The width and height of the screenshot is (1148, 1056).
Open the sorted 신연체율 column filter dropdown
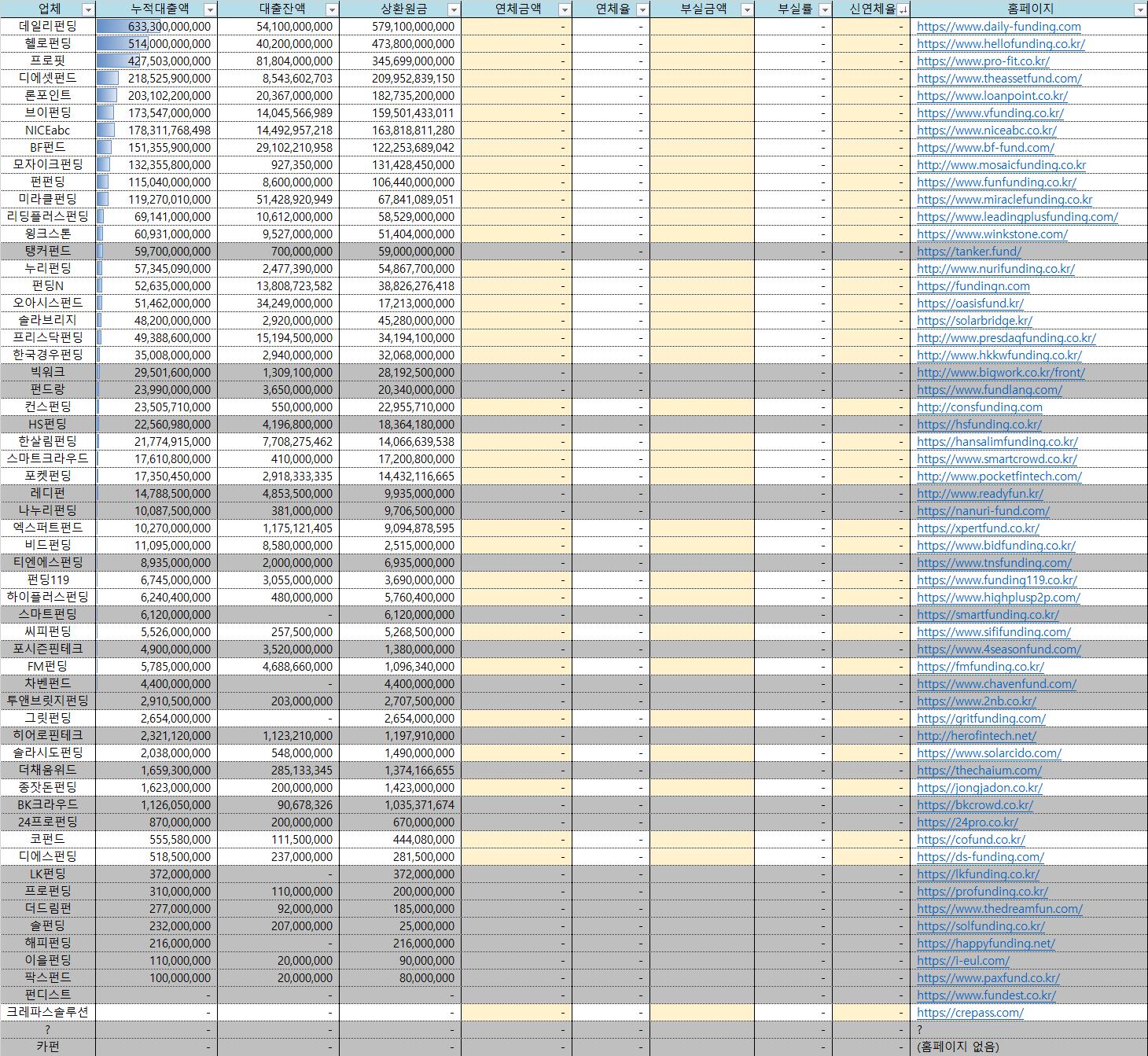903,9
